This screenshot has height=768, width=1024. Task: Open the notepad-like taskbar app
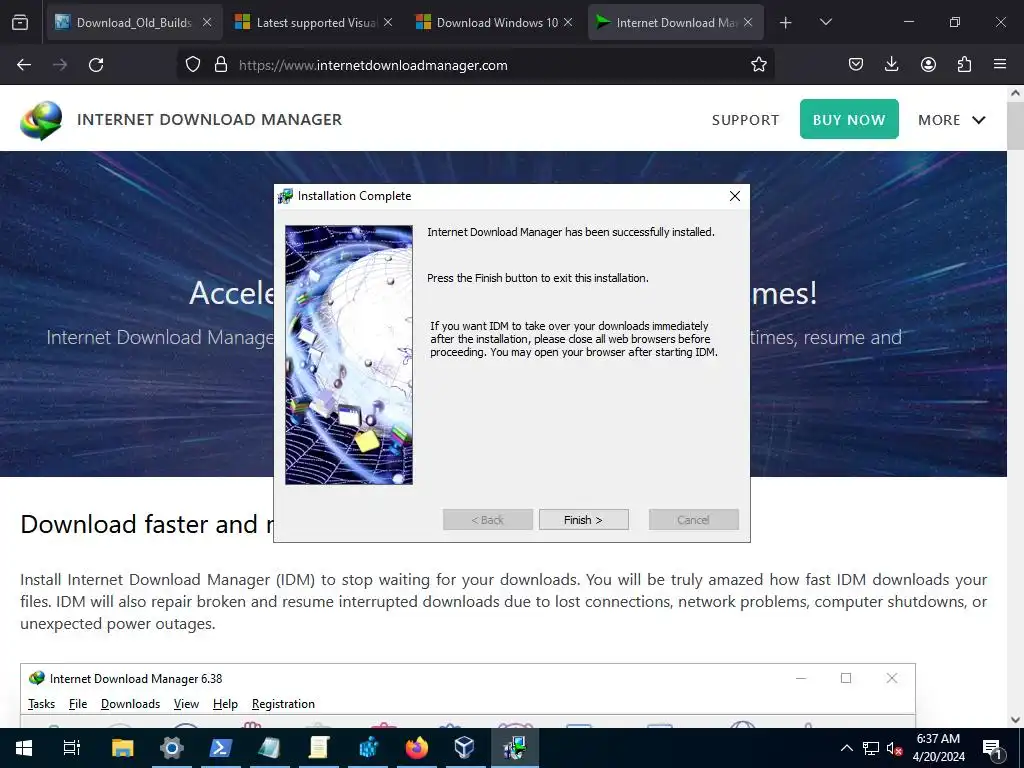click(x=269, y=748)
